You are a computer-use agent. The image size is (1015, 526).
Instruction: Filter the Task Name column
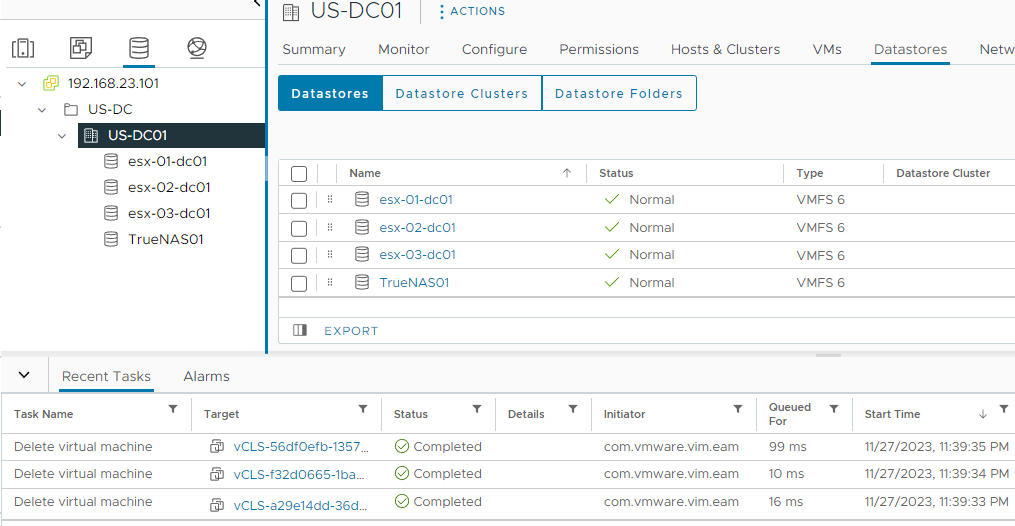pyautogui.click(x=173, y=409)
